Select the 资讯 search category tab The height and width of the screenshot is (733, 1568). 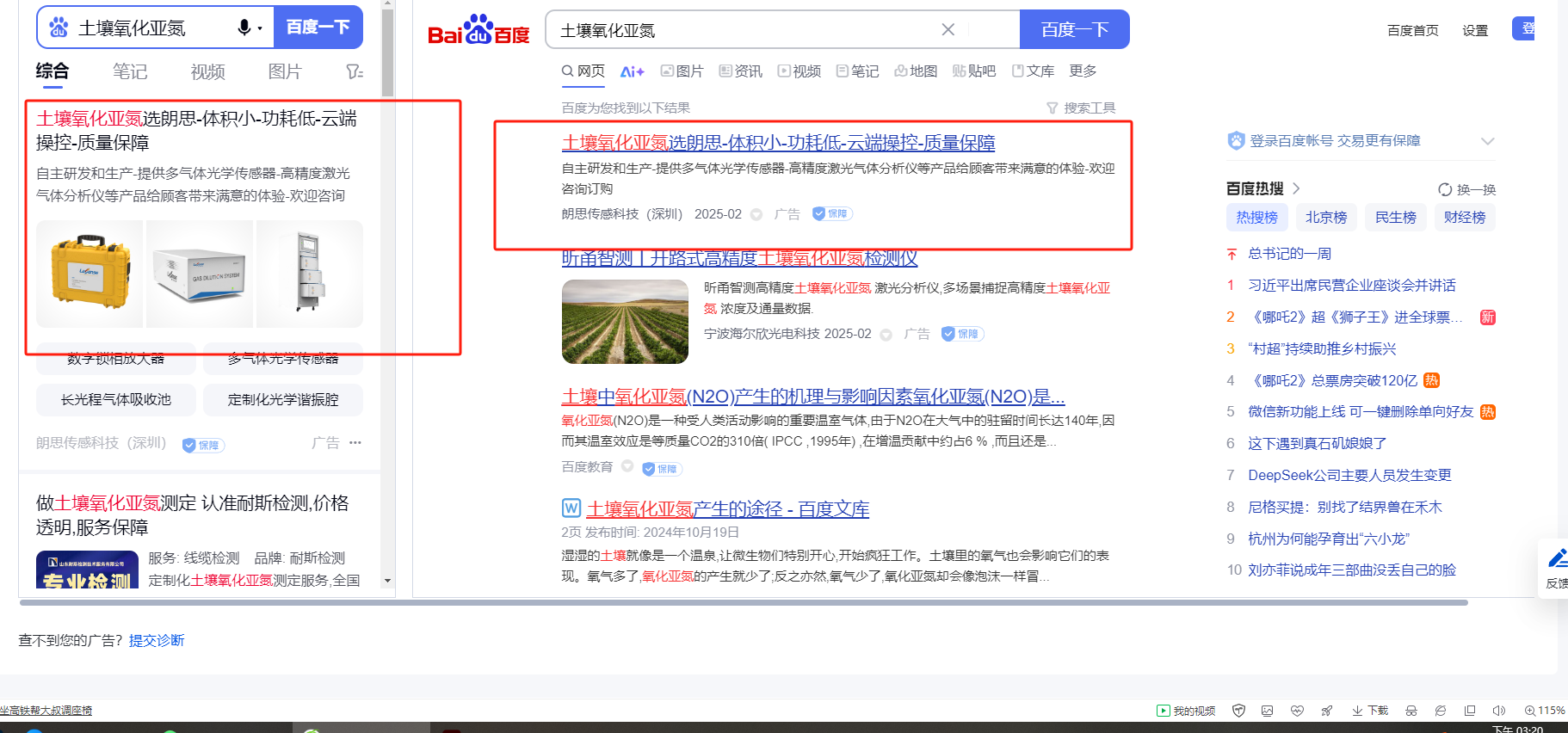click(x=741, y=71)
